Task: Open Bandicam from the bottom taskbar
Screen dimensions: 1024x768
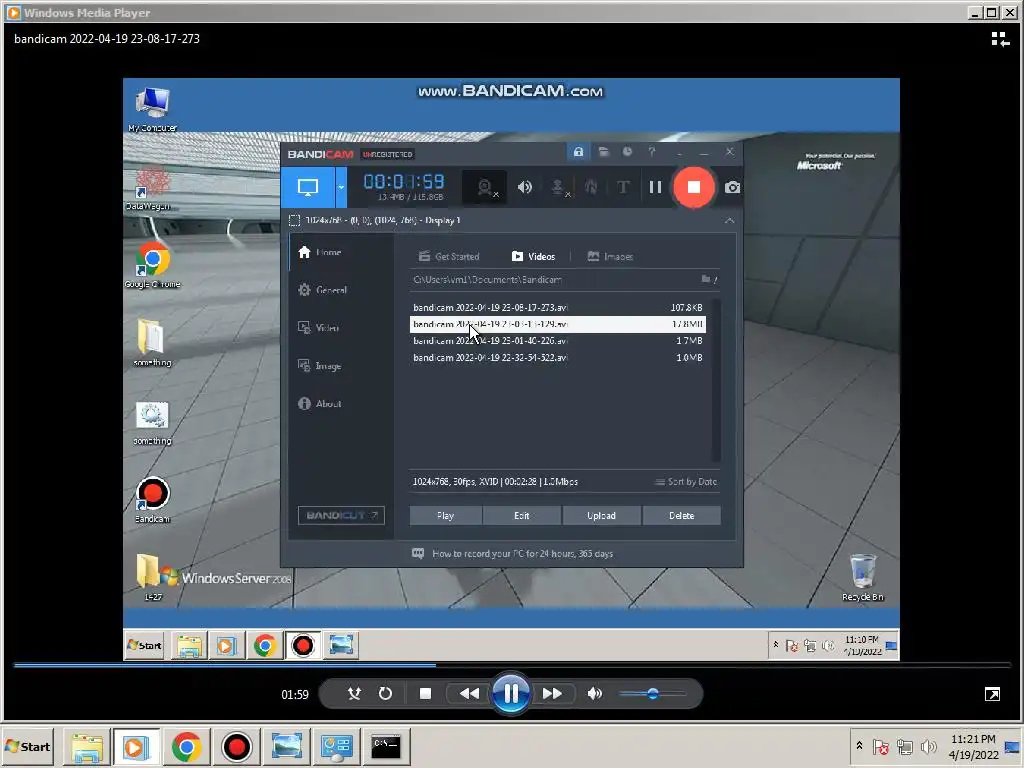Action: pyautogui.click(x=236, y=746)
